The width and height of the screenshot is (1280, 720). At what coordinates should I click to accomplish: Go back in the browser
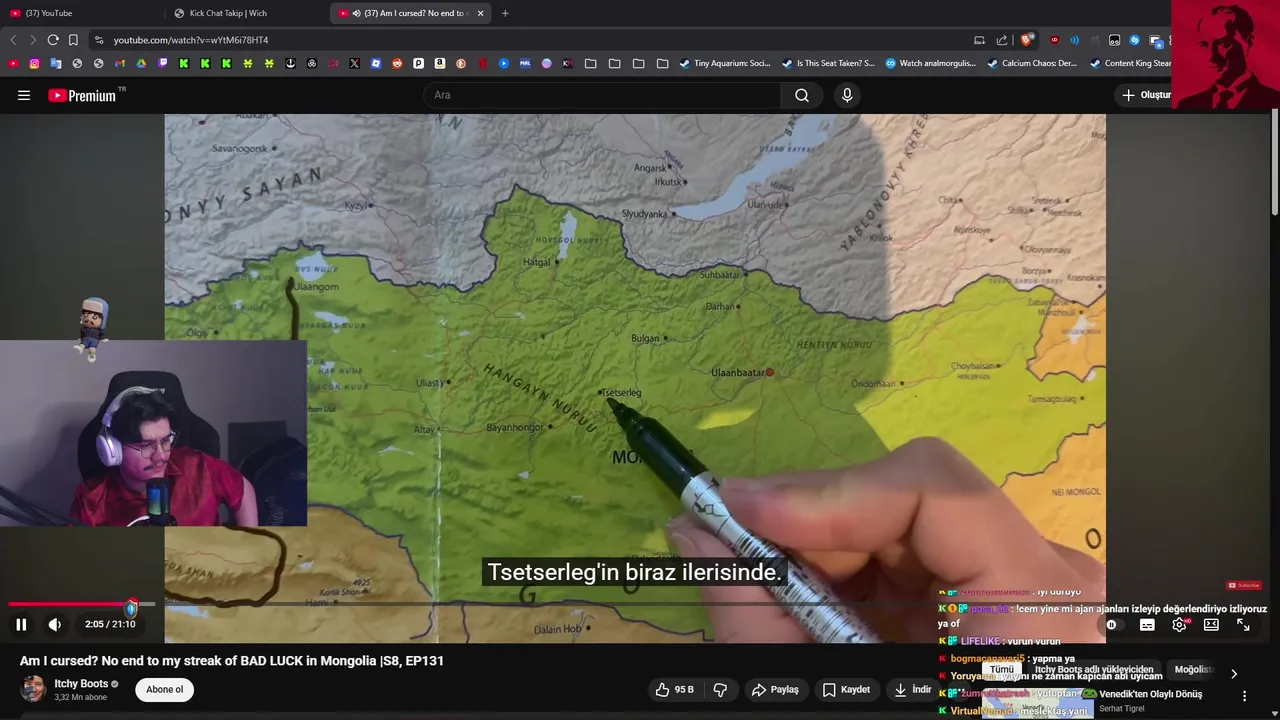13,40
